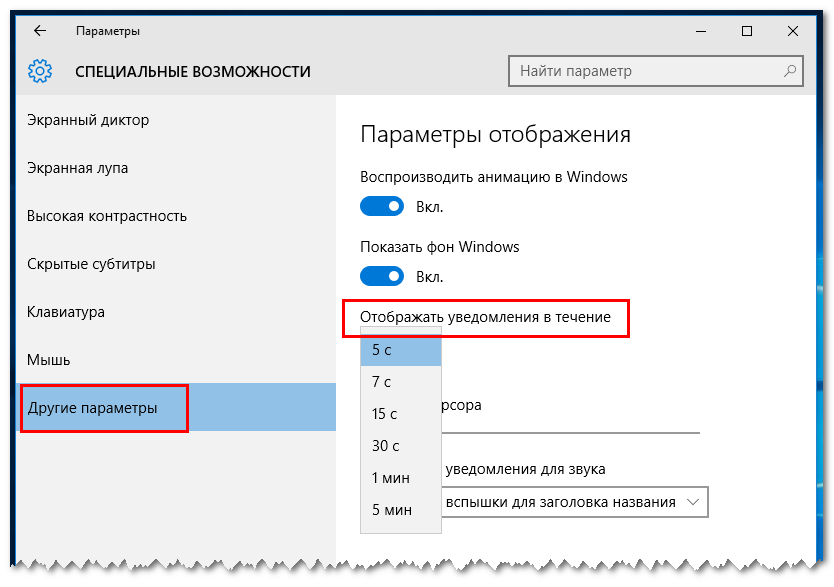Choose '15 с' notification duration

[x=401, y=414]
